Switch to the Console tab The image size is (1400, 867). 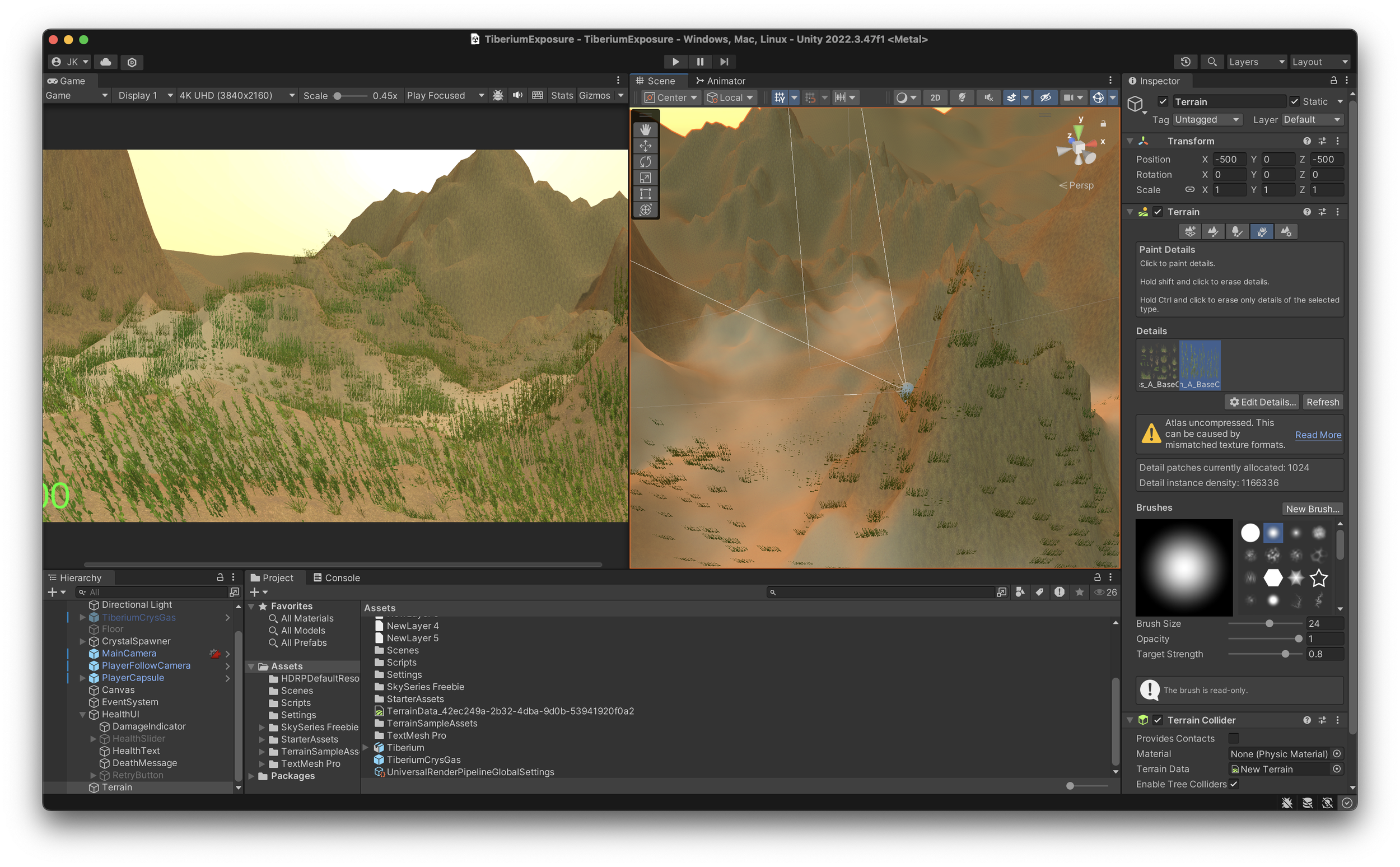point(337,577)
